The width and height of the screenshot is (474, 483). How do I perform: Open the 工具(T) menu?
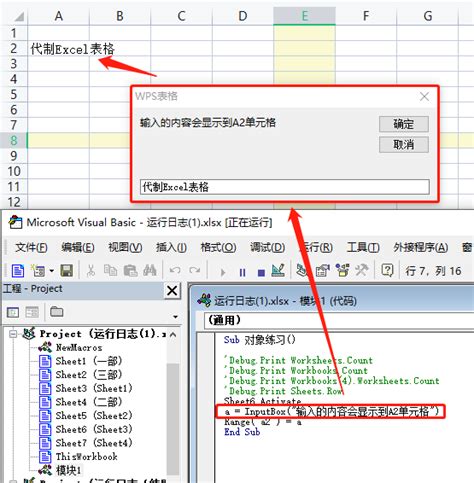coord(363,247)
